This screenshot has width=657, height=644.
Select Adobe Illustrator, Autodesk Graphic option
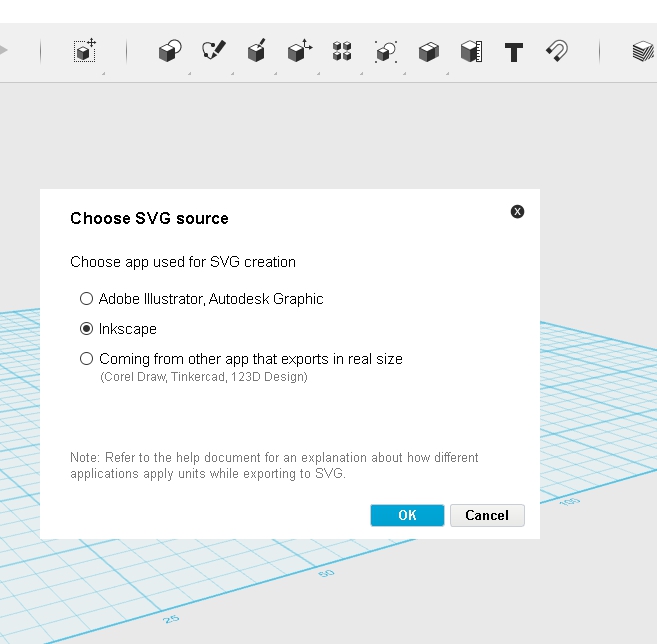[x=202, y=299]
